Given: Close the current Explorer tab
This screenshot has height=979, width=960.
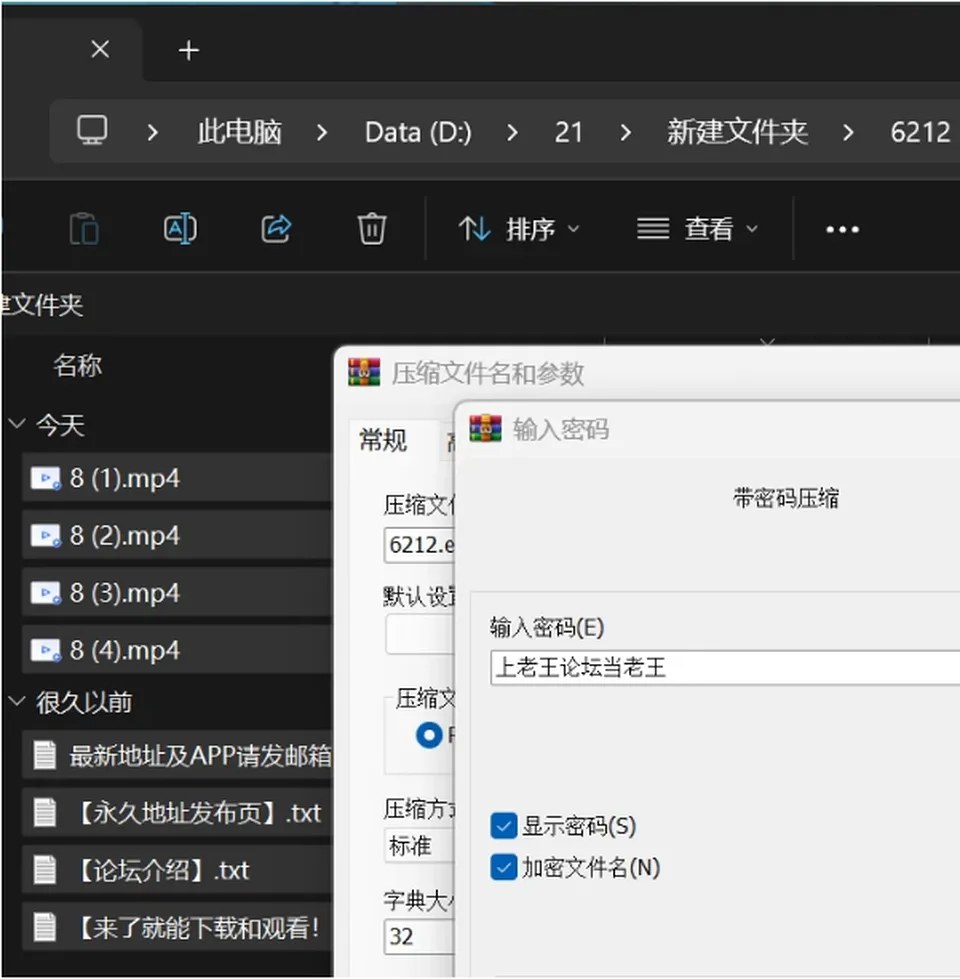Looking at the screenshot, I should point(100,49).
